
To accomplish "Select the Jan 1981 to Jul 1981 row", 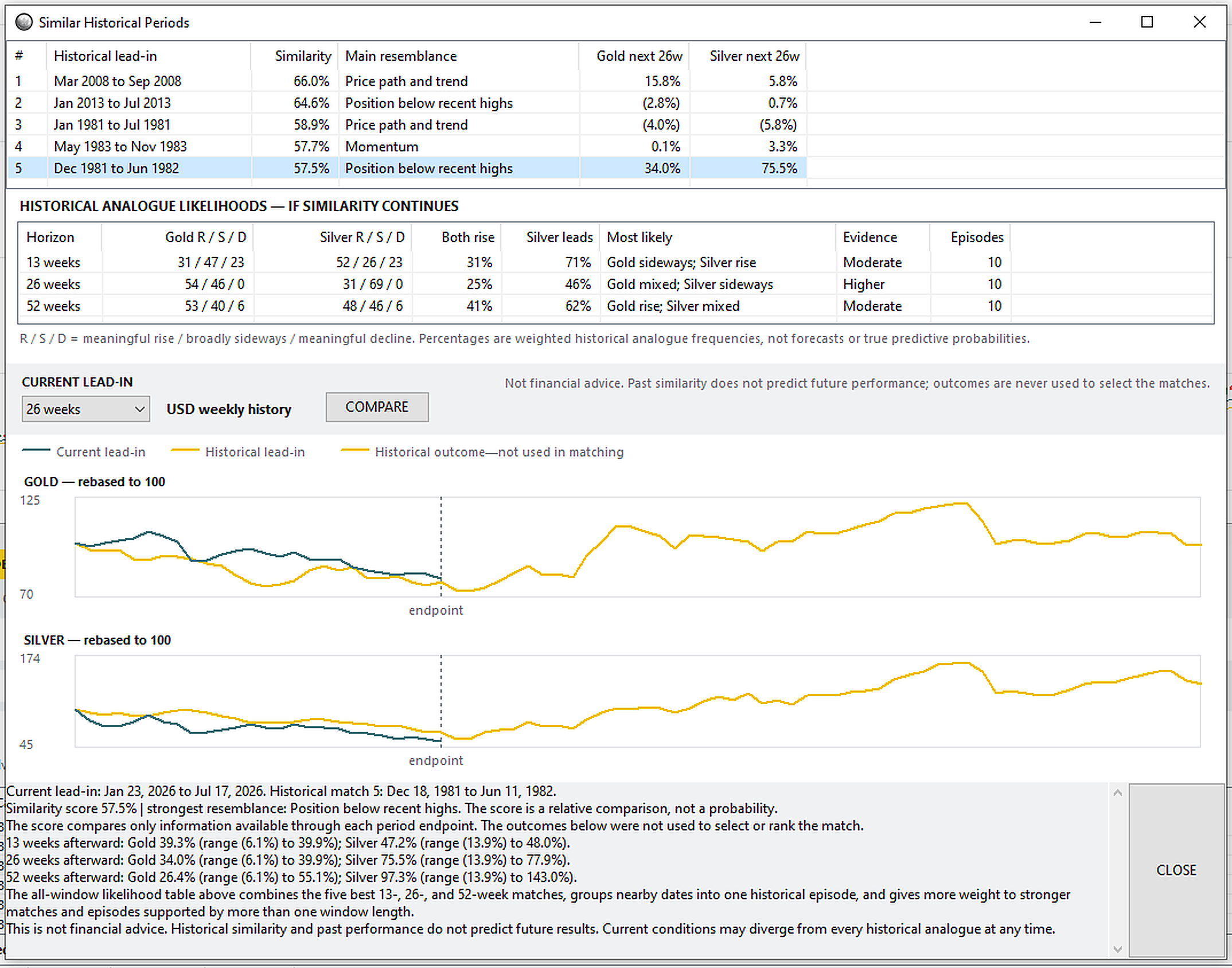I will coord(406,124).
